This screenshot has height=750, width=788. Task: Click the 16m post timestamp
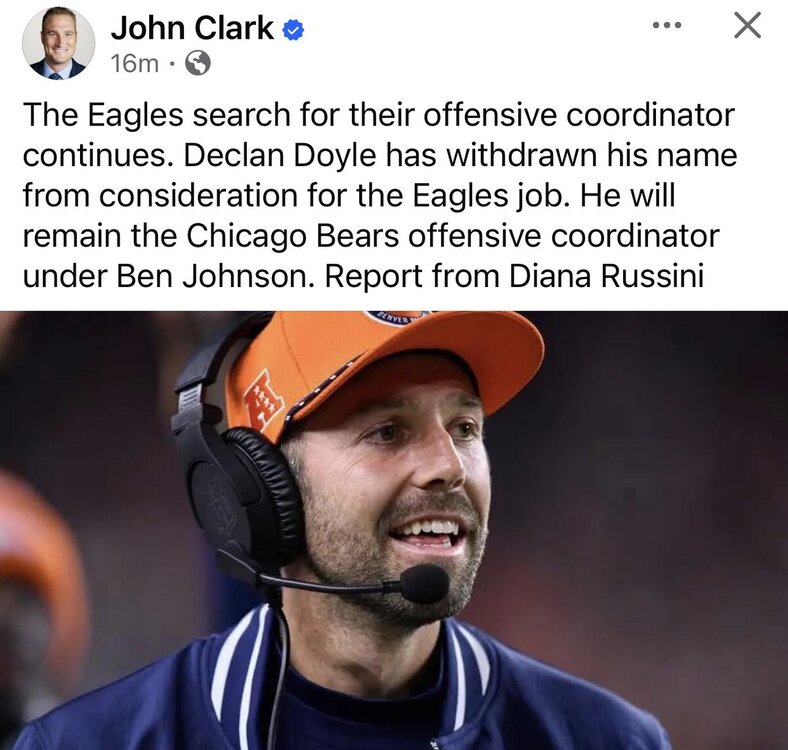coord(135,64)
